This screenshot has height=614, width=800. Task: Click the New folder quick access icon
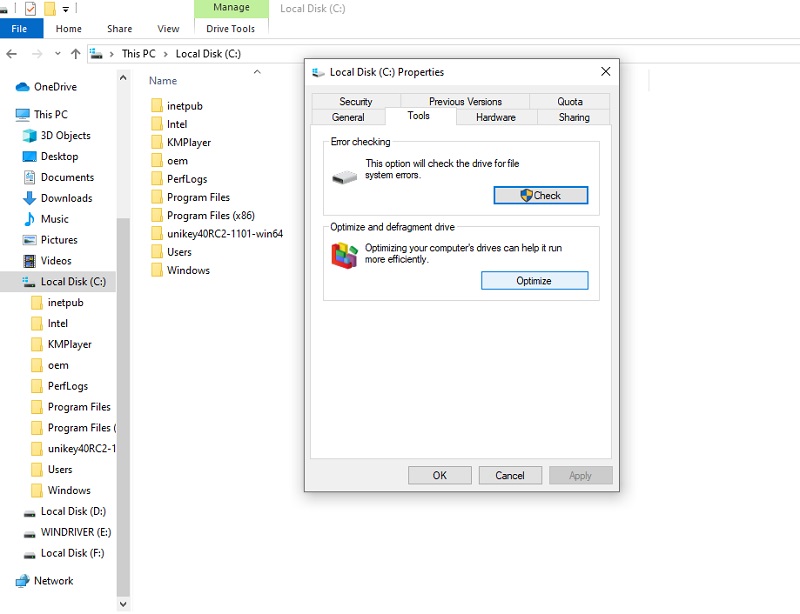click(49, 9)
